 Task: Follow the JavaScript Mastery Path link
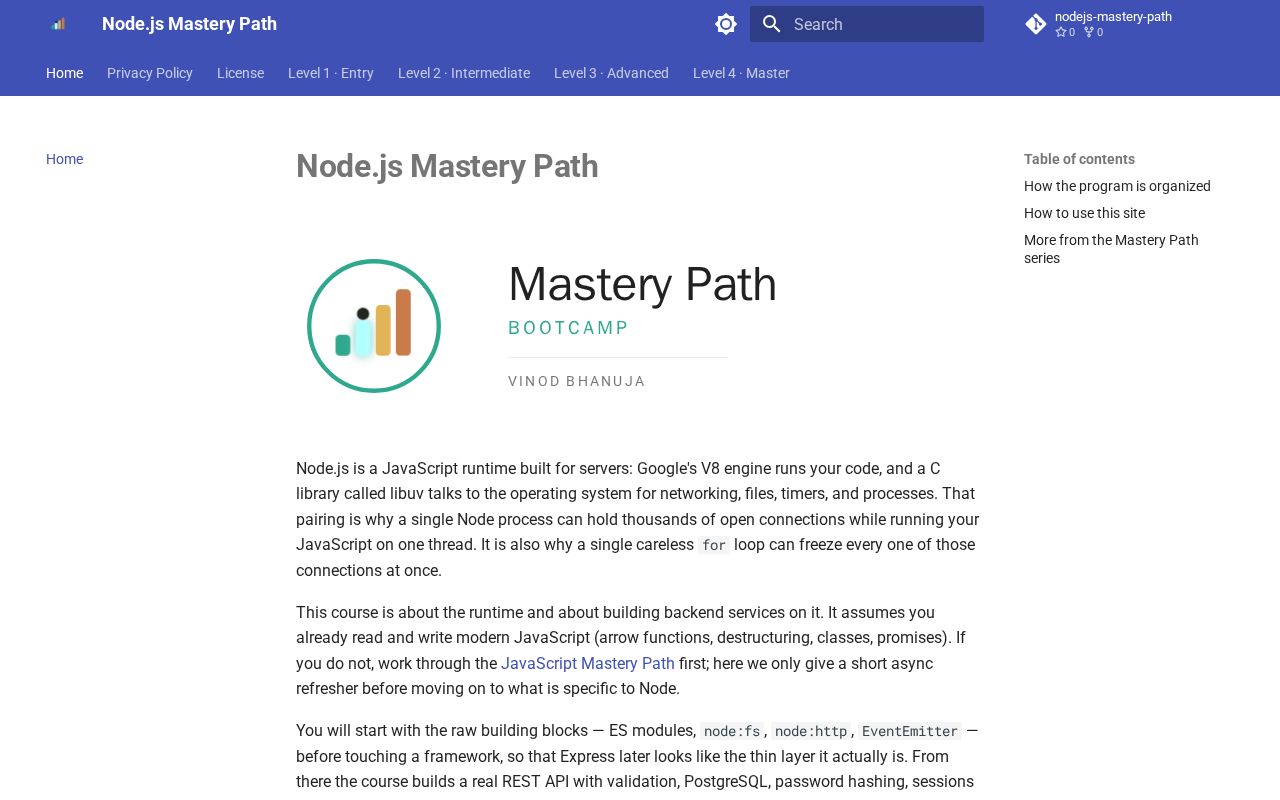(588, 663)
